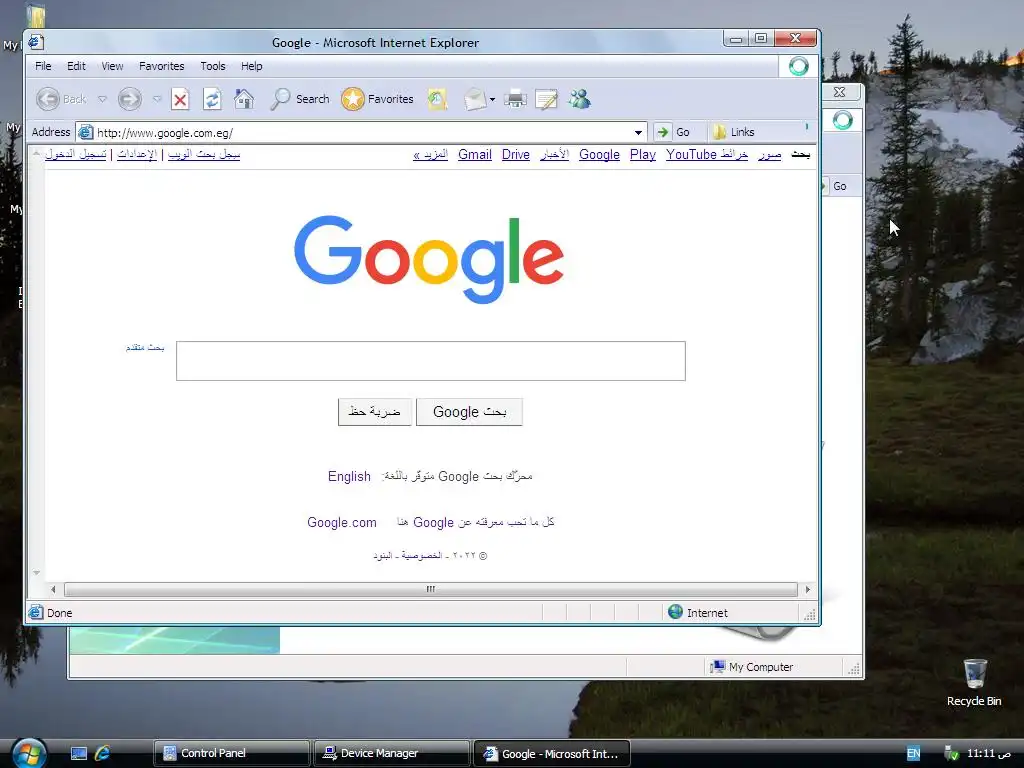Click the red Stop loading icon
Image resolution: width=1024 pixels, height=768 pixels.
(180, 99)
